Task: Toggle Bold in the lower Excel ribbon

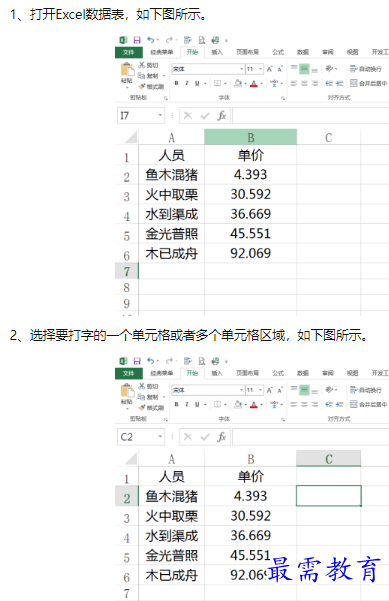Action: click(176, 404)
